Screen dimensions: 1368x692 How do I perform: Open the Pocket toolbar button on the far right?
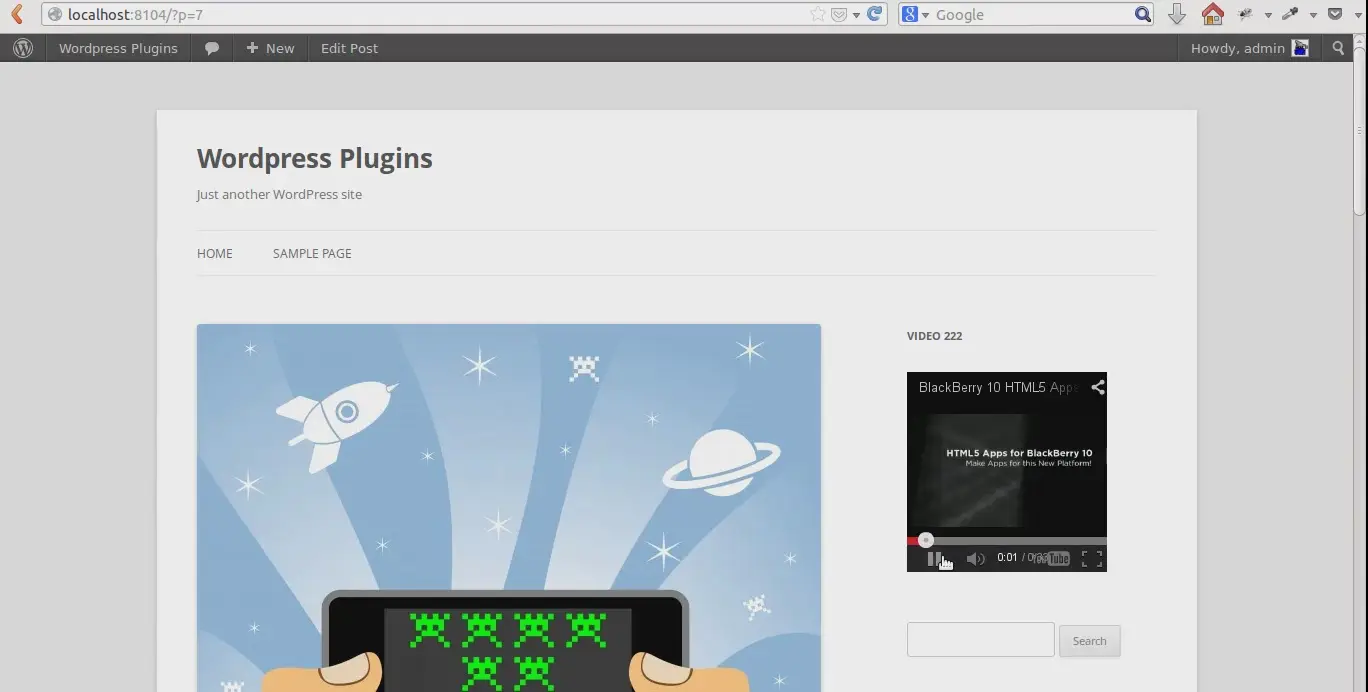(x=1335, y=14)
